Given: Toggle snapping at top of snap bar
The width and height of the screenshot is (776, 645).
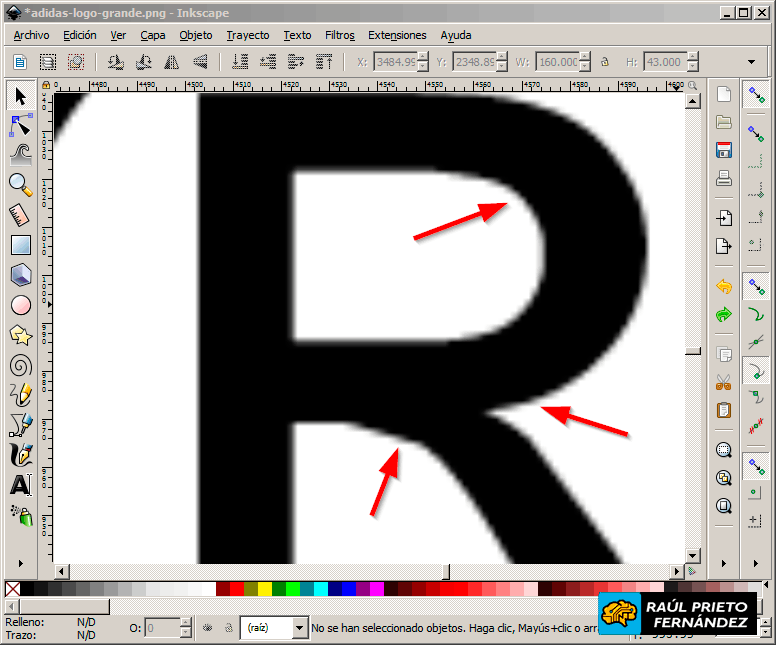Looking at the screenshot, I should [x=754, y=95].
